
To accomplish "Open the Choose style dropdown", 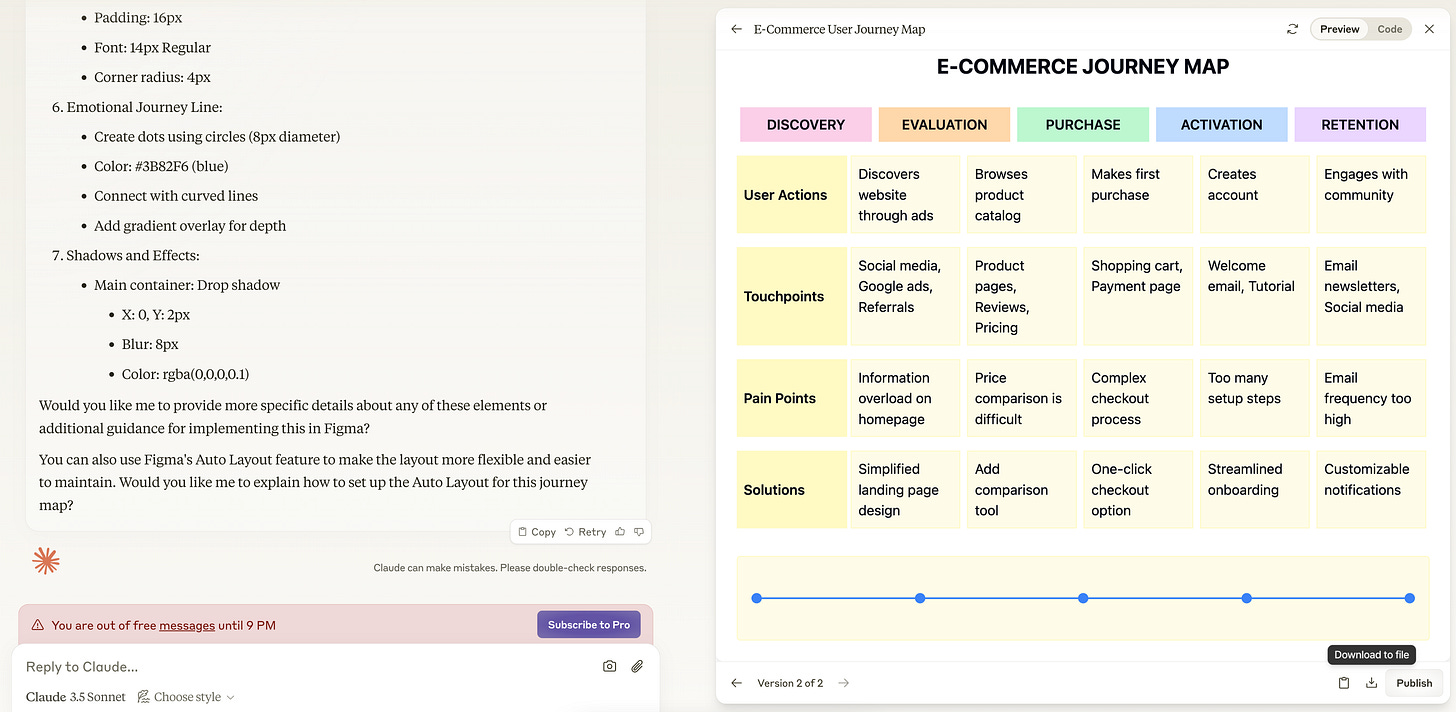I will coord(186,697).
